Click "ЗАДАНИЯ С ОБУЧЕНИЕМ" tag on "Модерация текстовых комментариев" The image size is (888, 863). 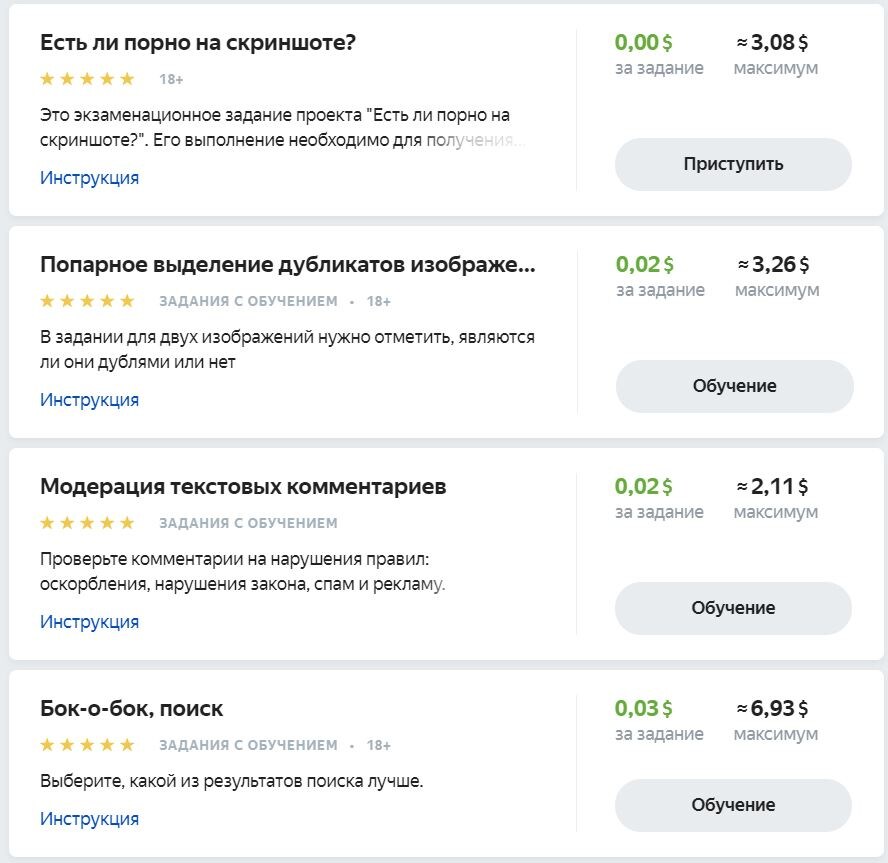(248, 523)
